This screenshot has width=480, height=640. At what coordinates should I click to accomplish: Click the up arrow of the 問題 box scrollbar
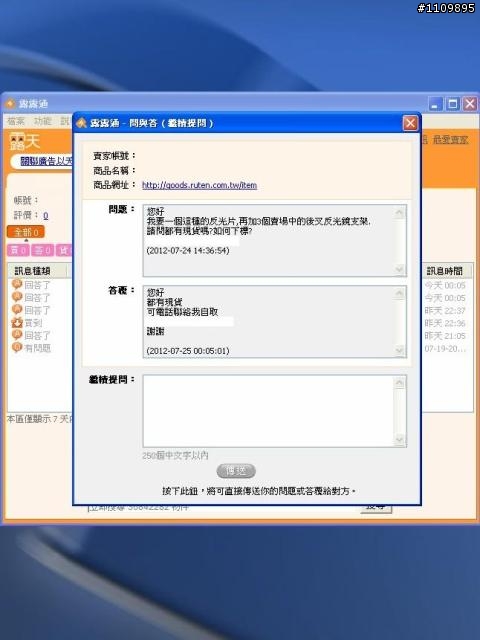click(x=400, y=212)
